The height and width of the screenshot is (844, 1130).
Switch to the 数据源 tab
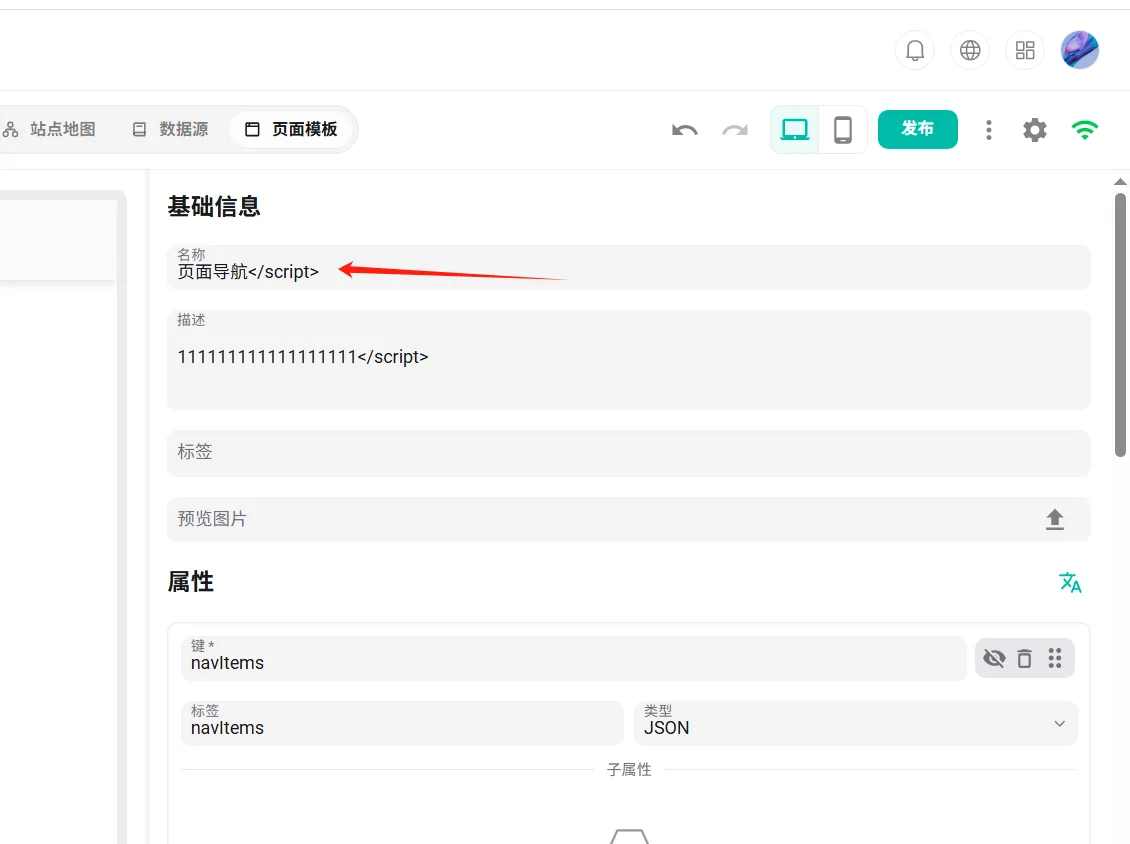(171, 130)
